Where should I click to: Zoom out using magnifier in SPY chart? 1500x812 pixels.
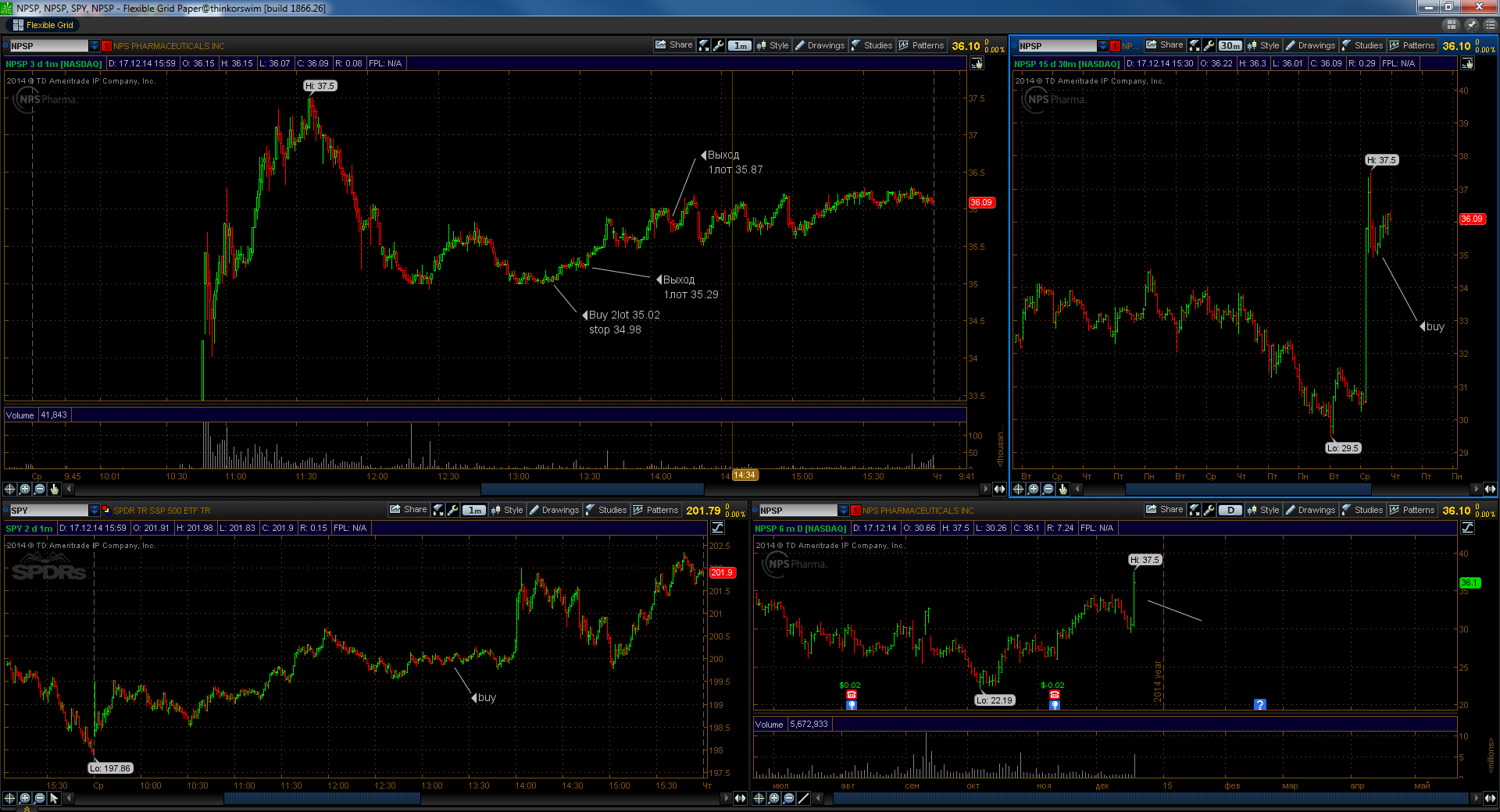(x=40, y=798)
